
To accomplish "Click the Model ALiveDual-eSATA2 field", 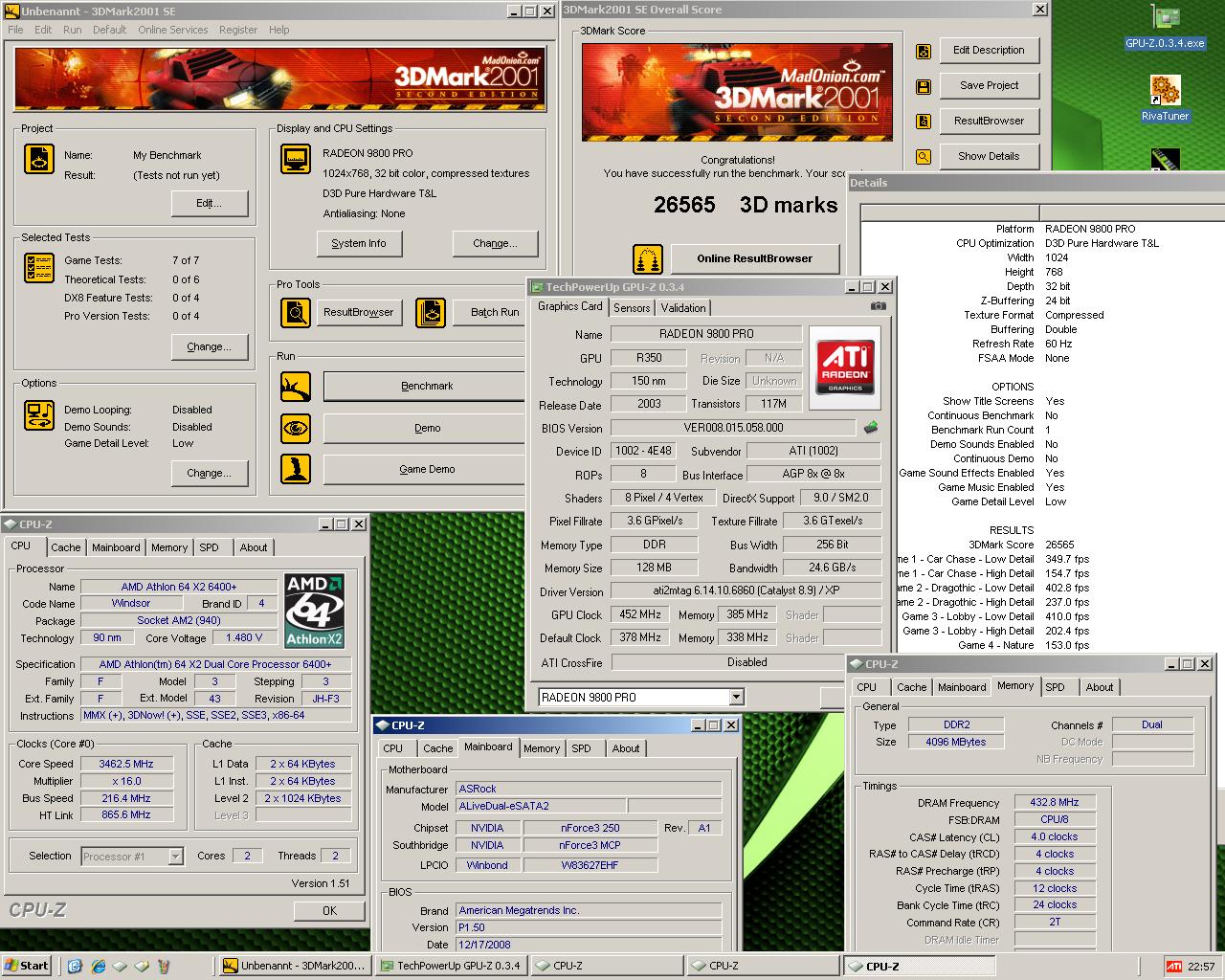I will pyautogui.click(x=541, y=807).
